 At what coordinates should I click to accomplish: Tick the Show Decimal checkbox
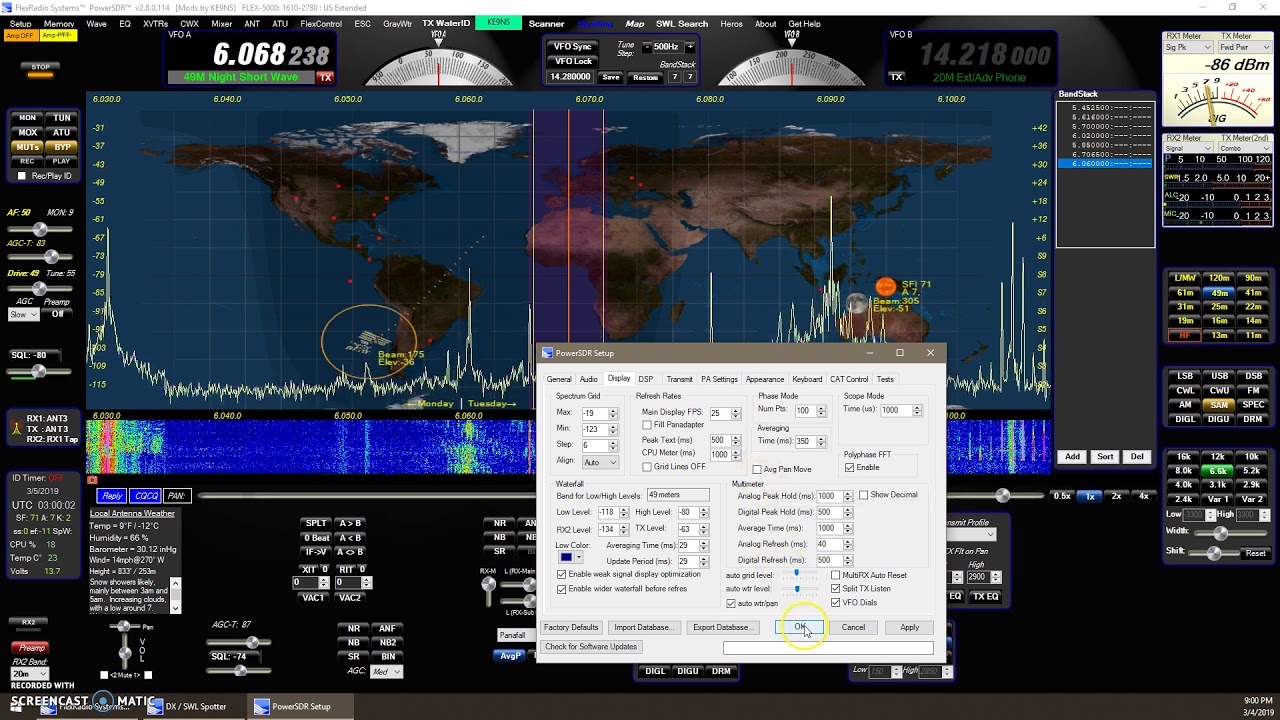pyautogui.click(x=863, y=495)
